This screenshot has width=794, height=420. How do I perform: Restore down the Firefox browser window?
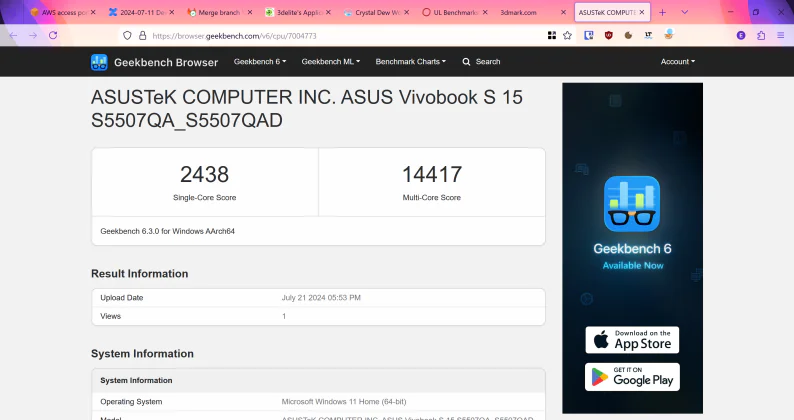tap(756, 12)
